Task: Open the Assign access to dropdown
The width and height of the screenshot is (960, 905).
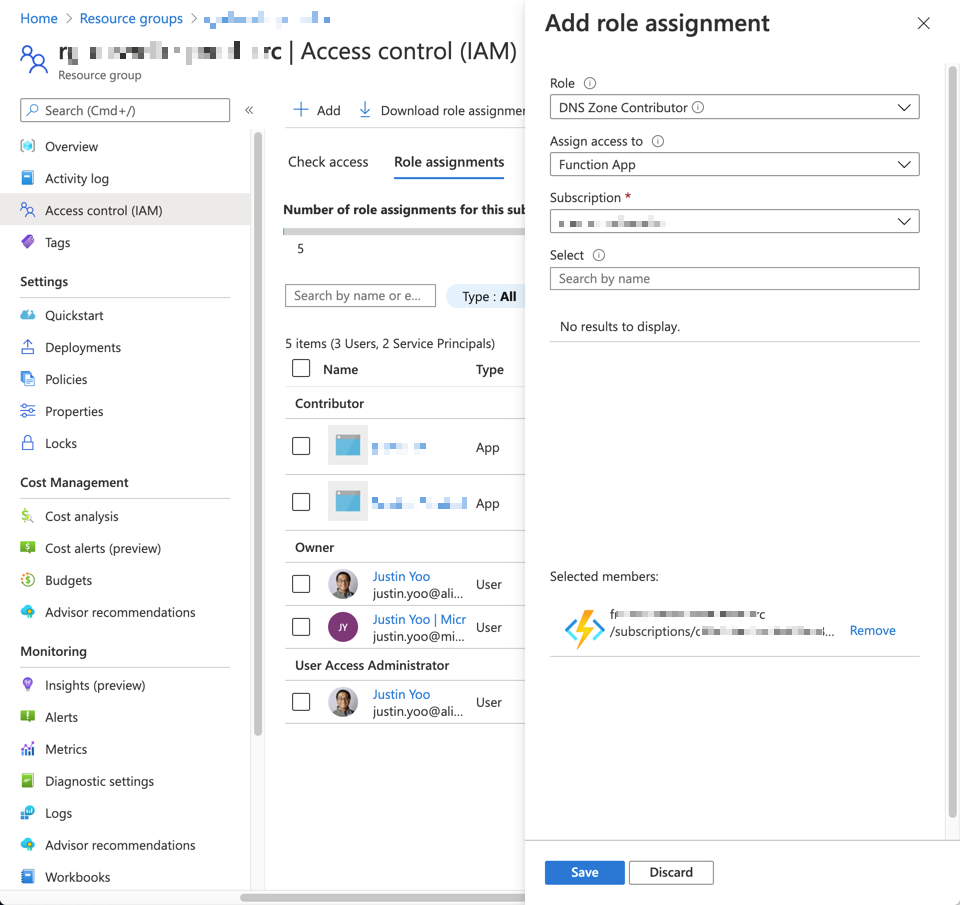Action: tap(734, 164)
